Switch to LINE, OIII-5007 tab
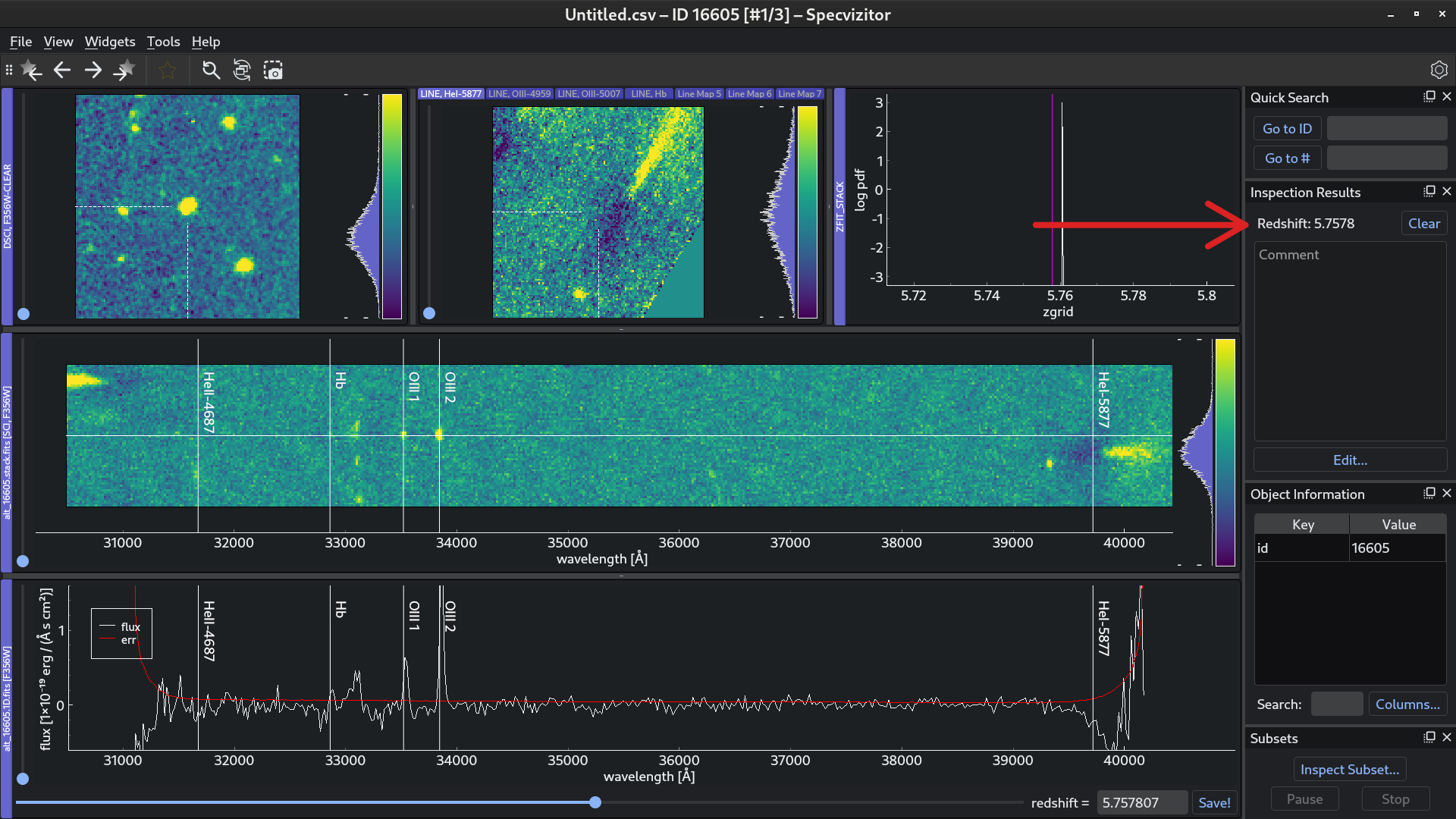The image size is (1456, 819). pyautogui.click(x=589, y=94)
